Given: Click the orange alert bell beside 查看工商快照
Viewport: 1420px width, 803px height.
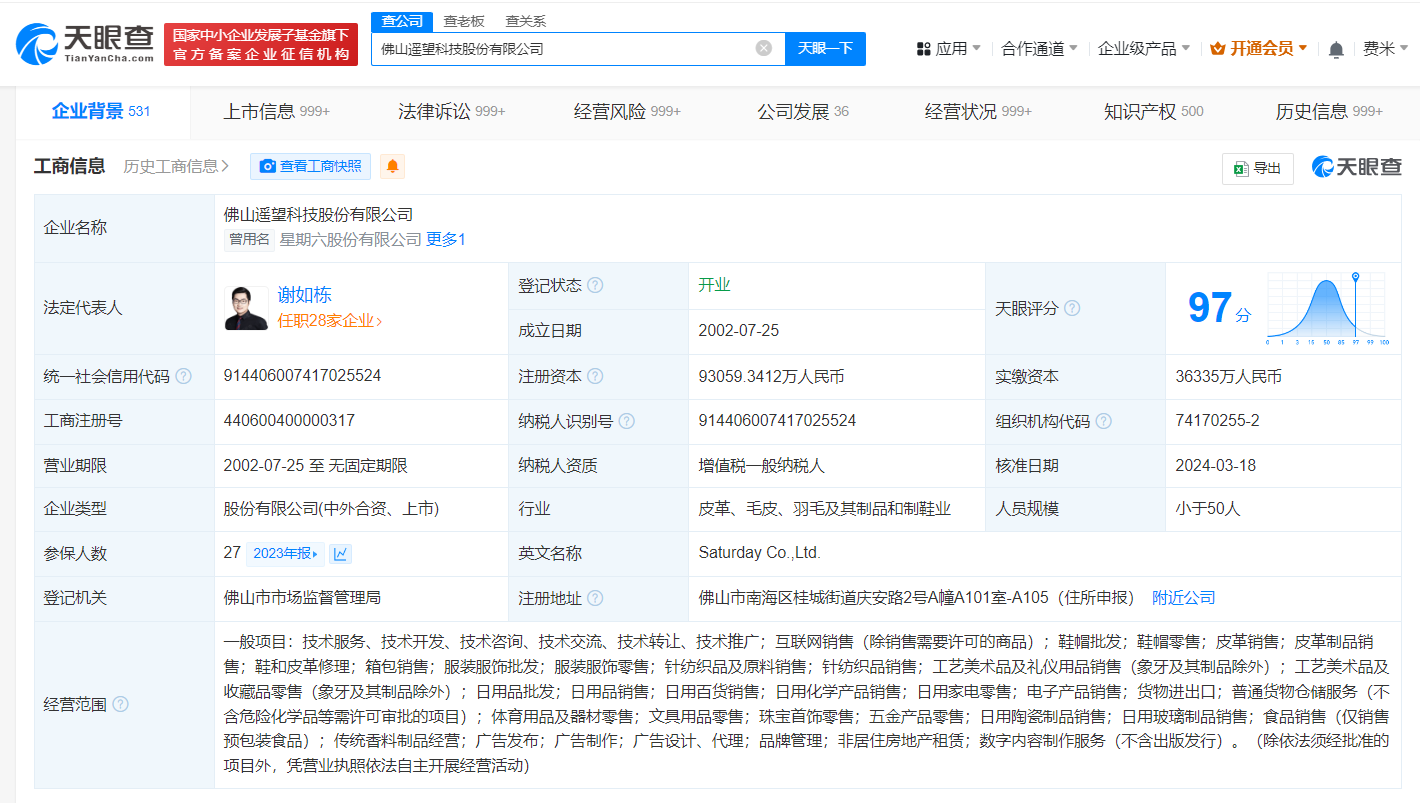Looking at the screenshot, I should tap(393, 167).
